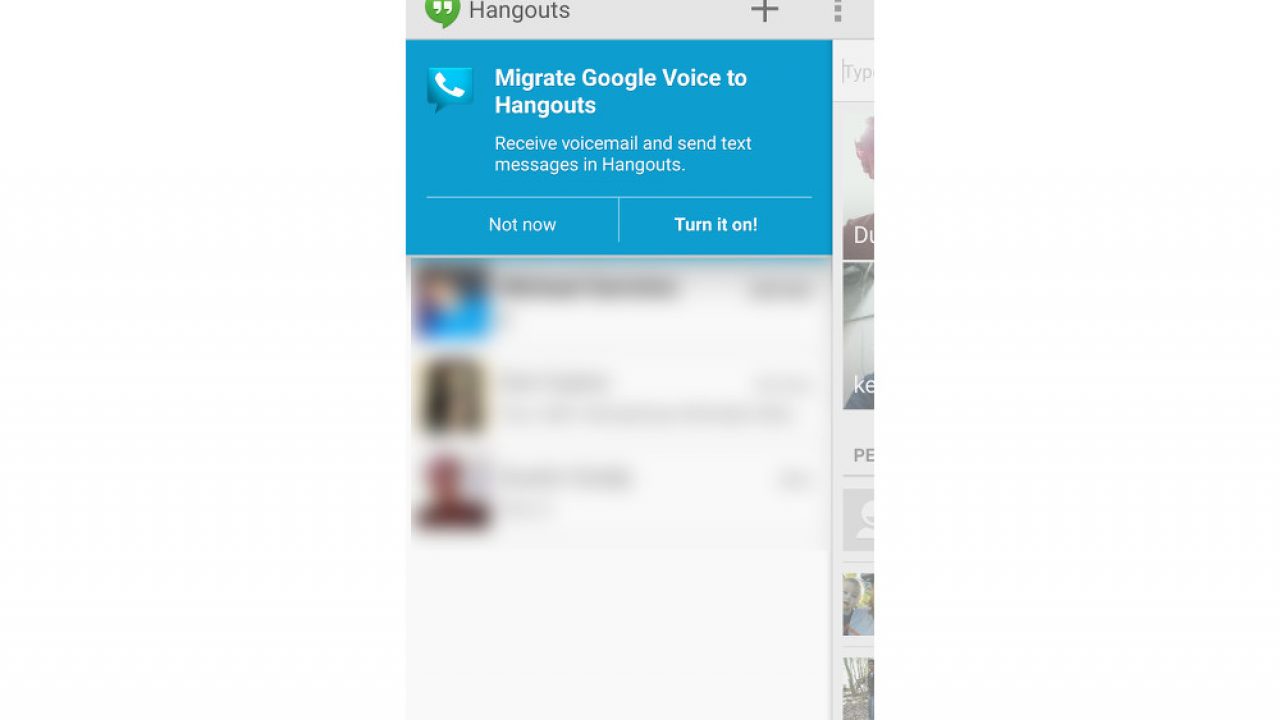Focus the Type search field on the right

coord(858,71)
